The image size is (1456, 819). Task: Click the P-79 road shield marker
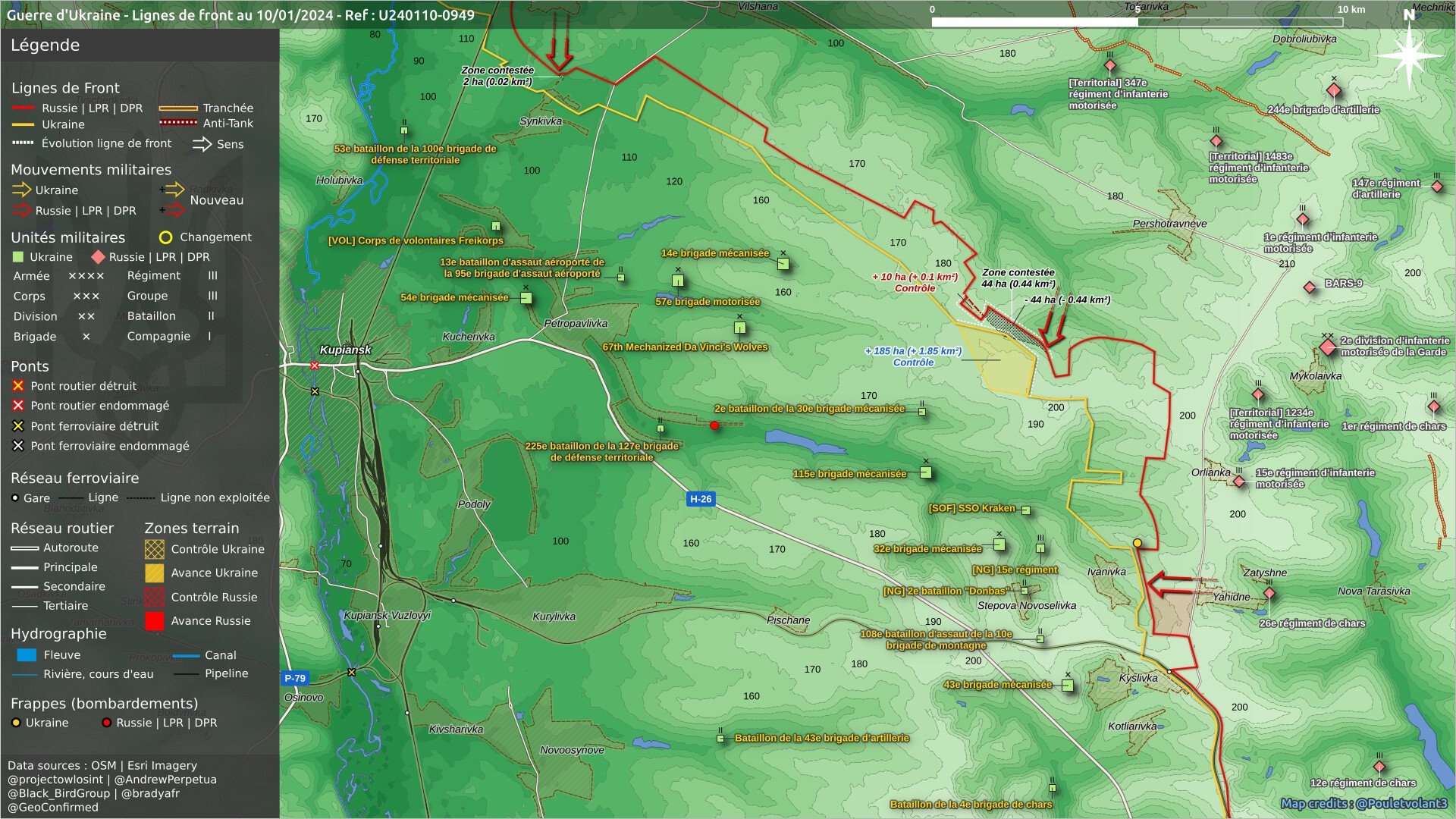click(295, 679)
